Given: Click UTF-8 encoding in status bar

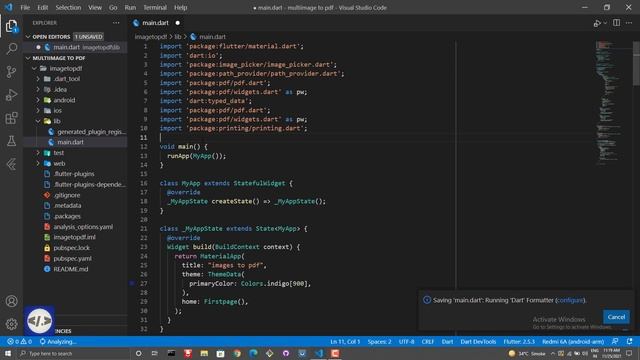Looking at the screenshot, I should (x=406, y=342).
